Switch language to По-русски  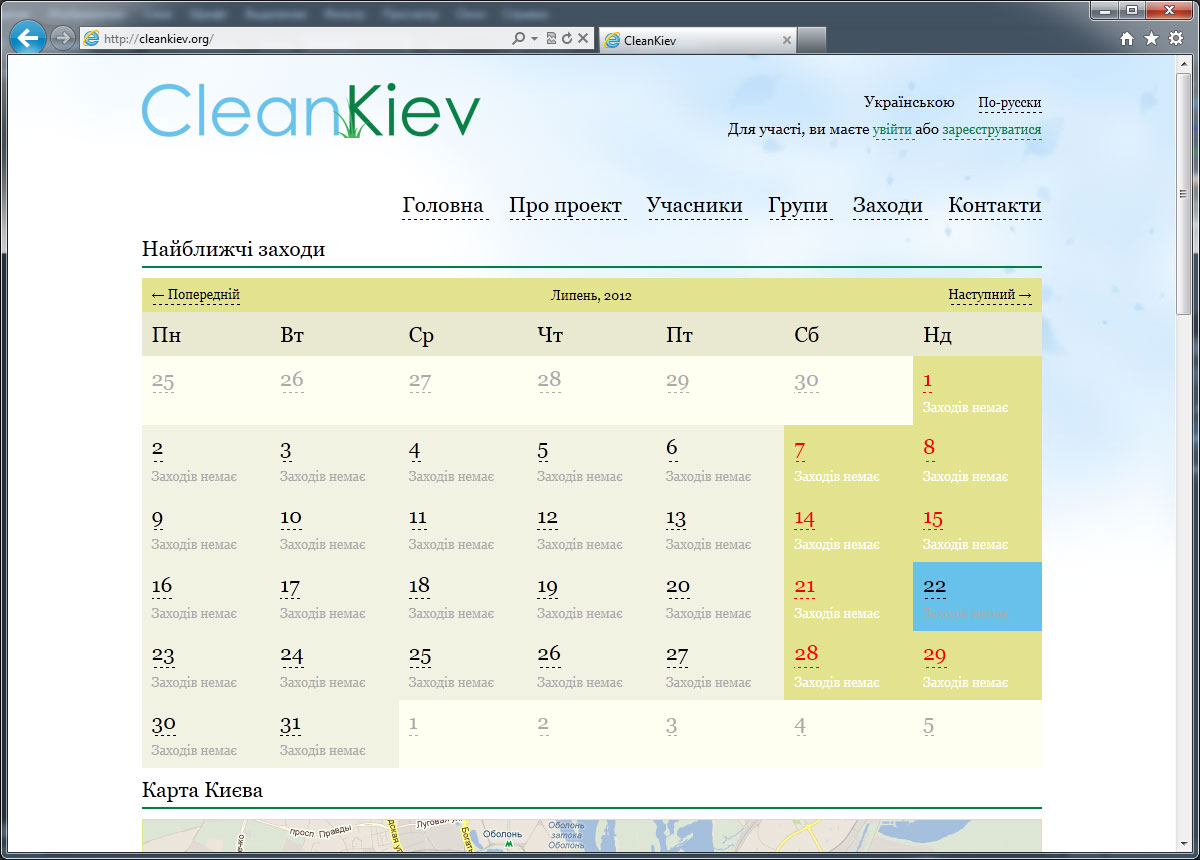tap(1010, 103)
